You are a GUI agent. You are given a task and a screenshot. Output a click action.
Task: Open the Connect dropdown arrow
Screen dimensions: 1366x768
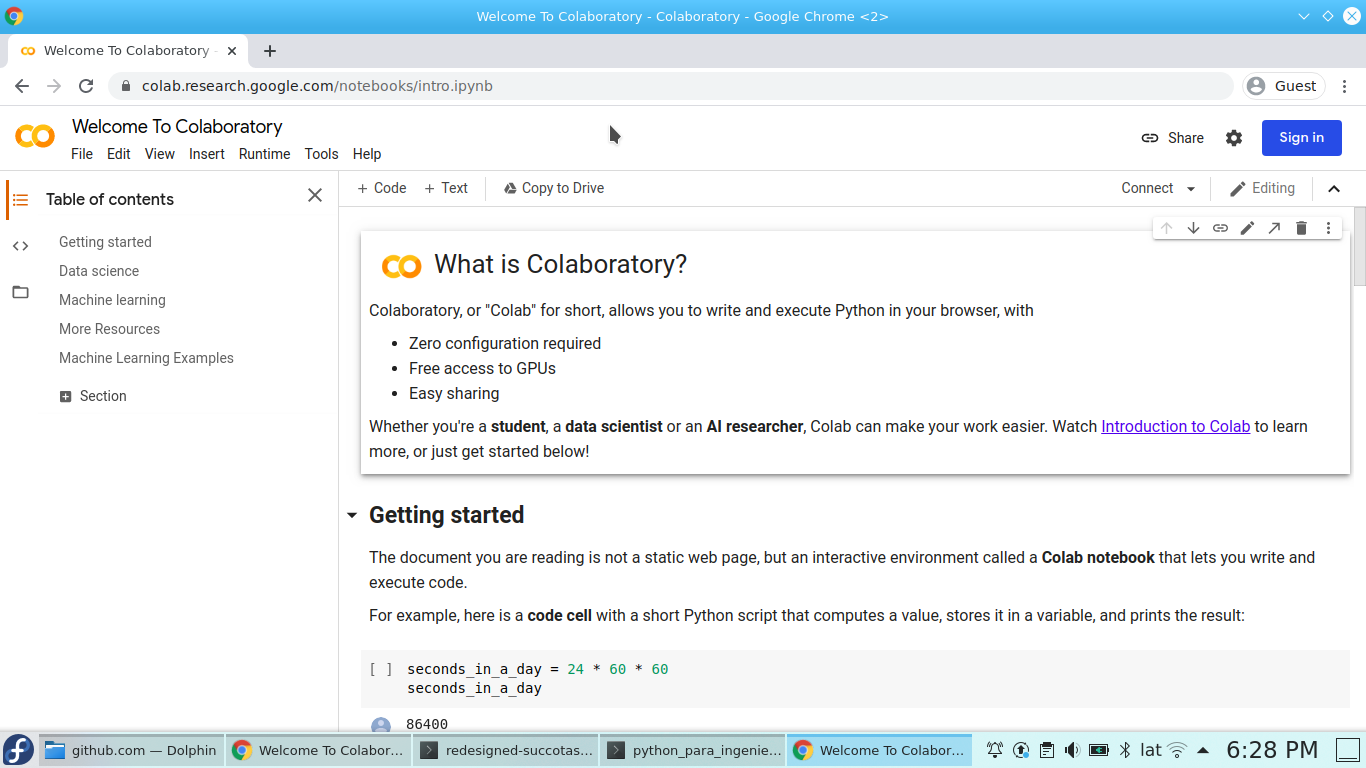pyautogui.click(x=1190, y=189)
